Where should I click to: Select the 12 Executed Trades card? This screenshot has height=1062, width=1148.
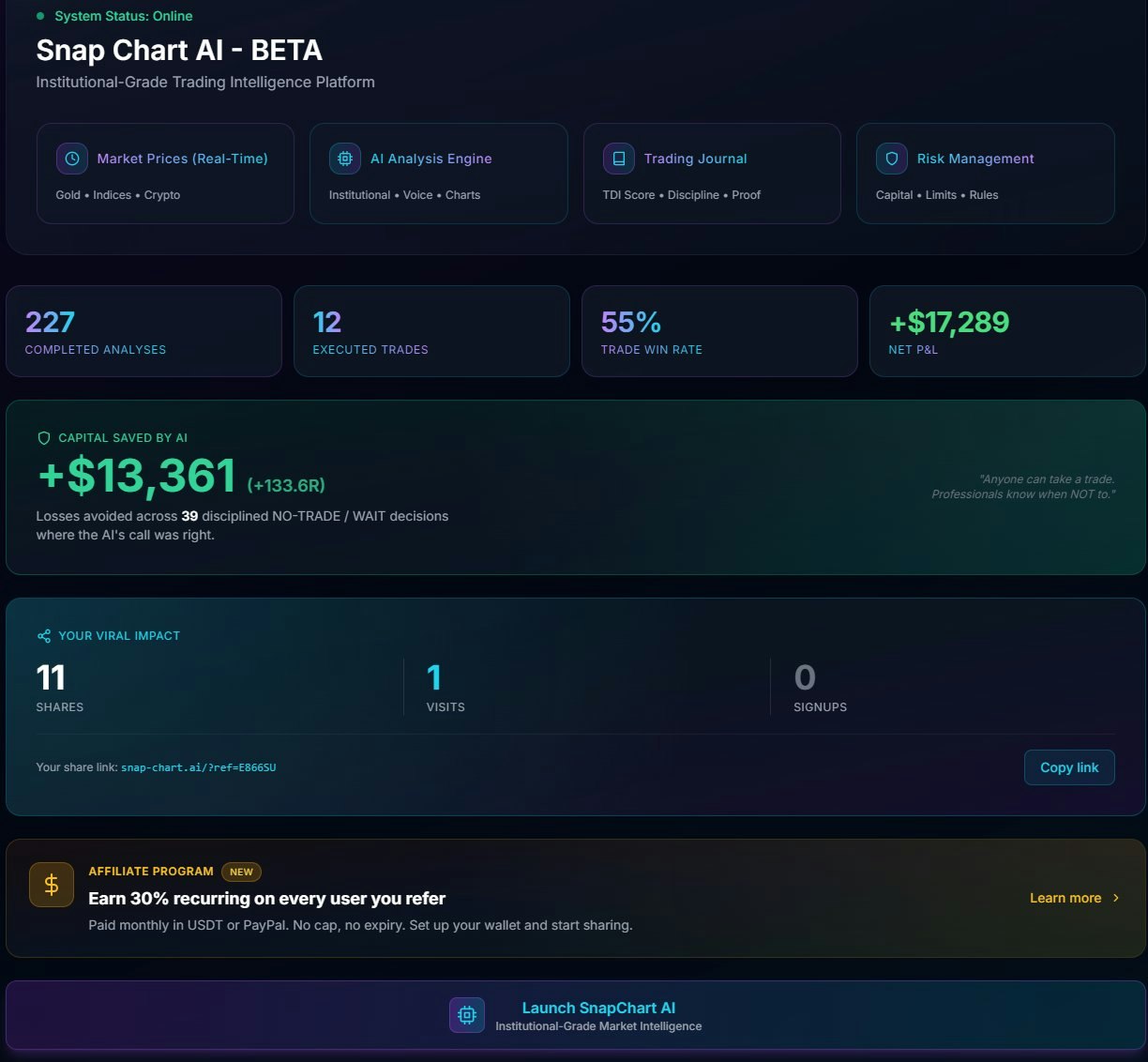click(x=431, y=331)
